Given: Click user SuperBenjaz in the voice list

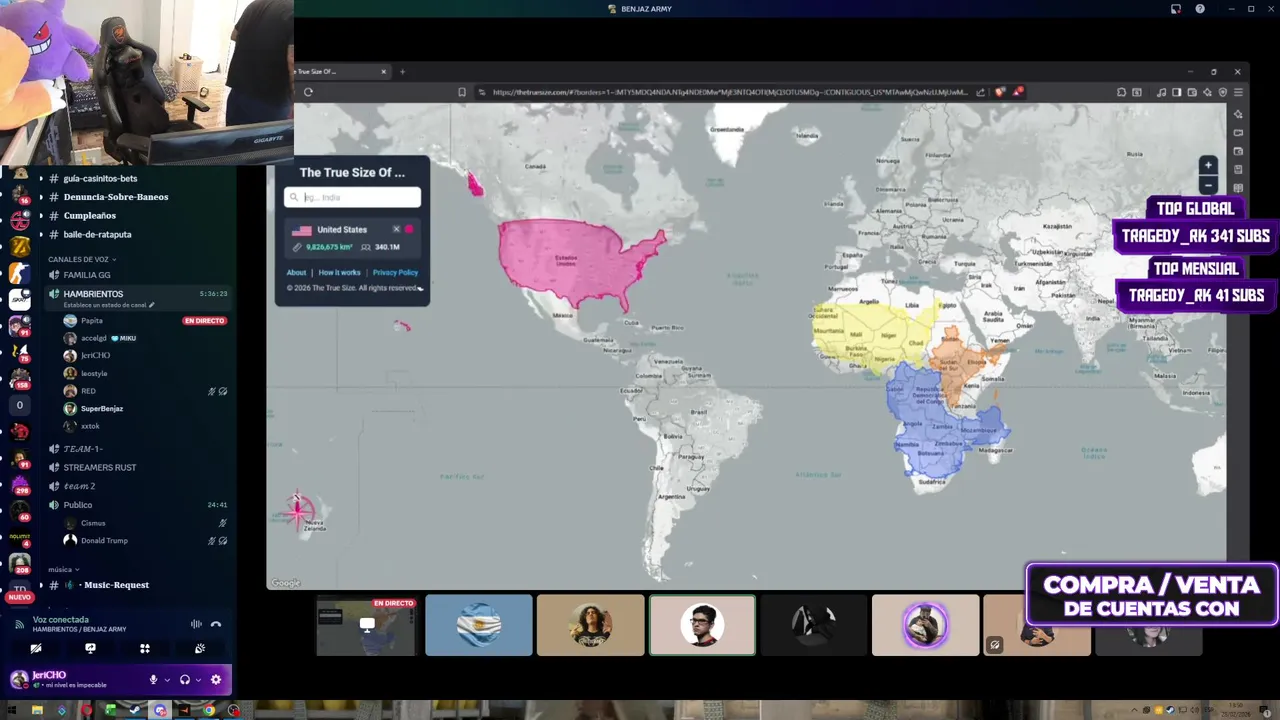Looking at the screenshot, I should 102,409.
